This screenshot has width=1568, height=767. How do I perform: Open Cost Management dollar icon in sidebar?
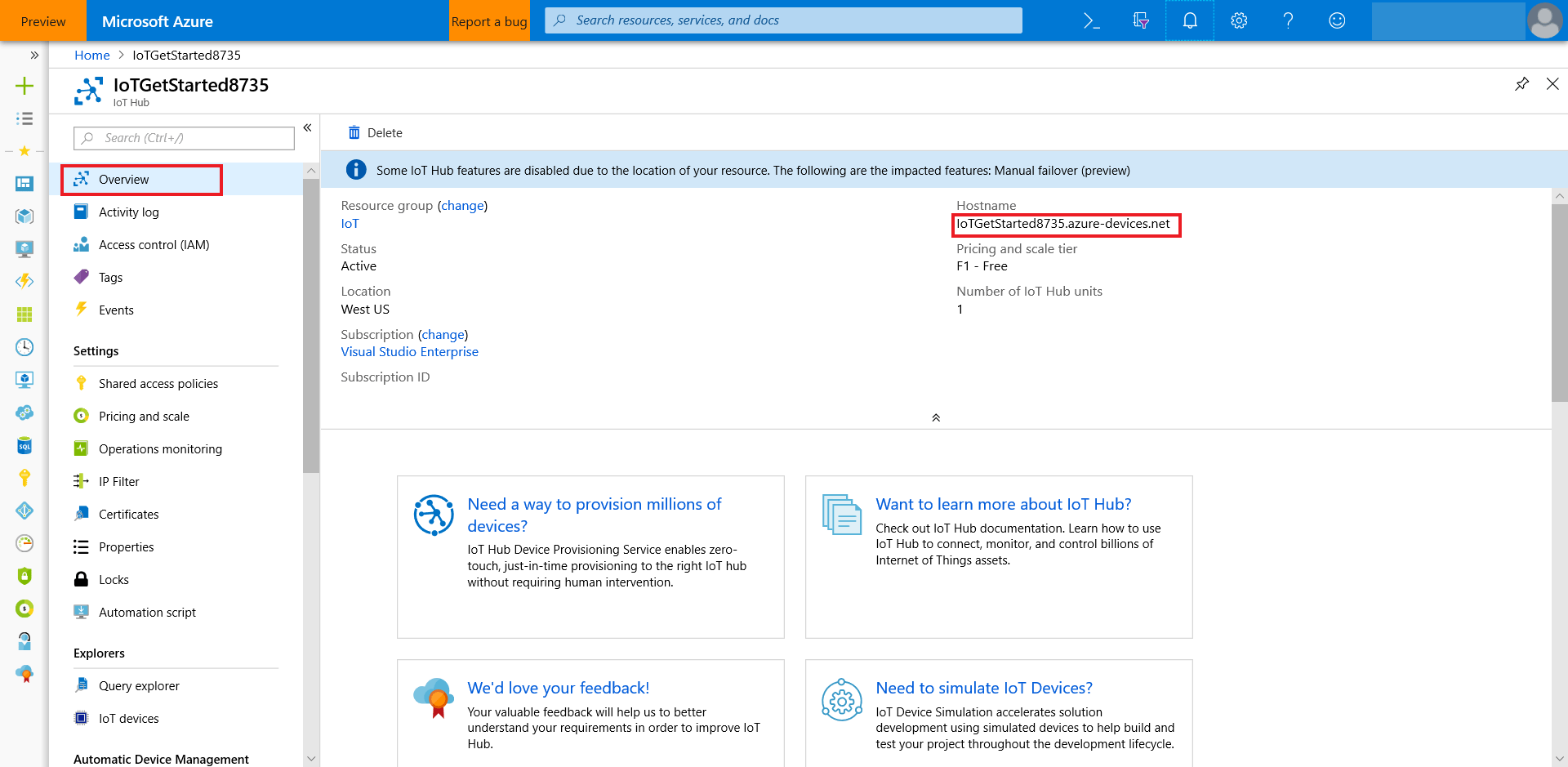coord(24,609)
